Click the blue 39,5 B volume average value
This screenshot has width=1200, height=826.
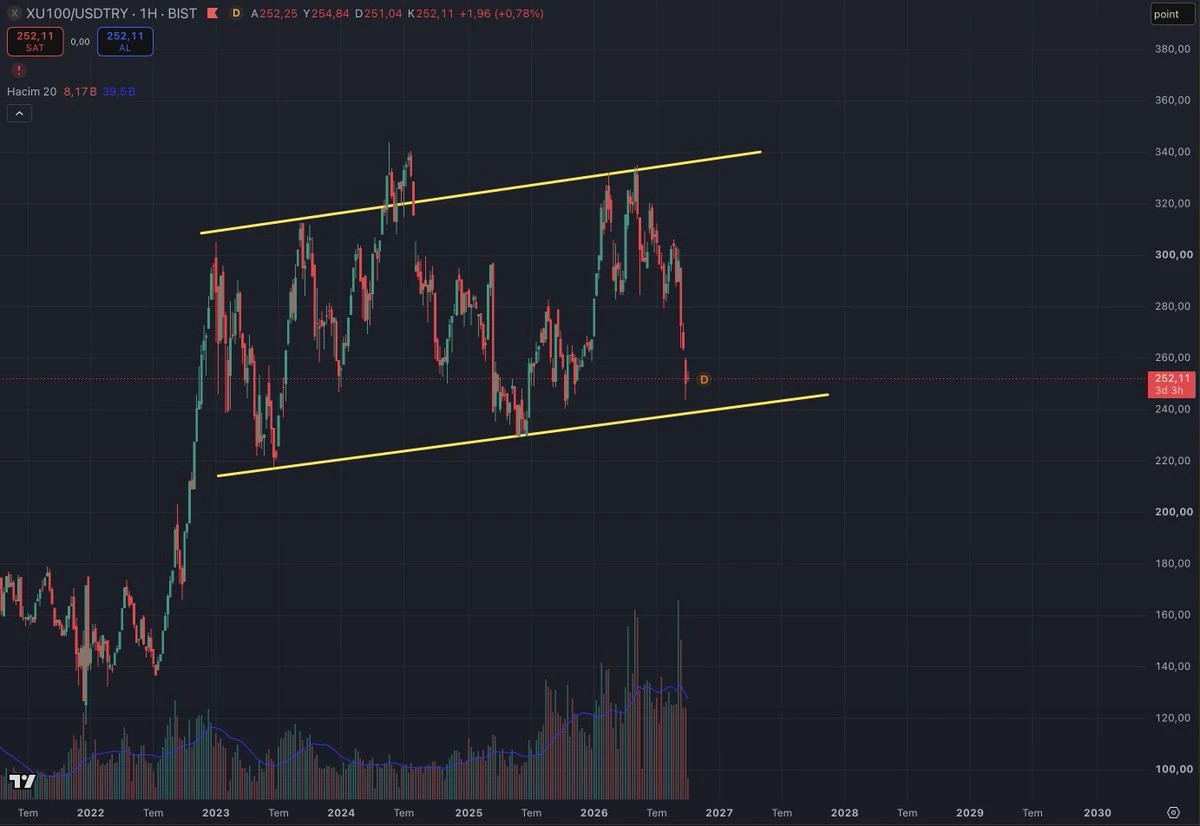pos(118,92)
